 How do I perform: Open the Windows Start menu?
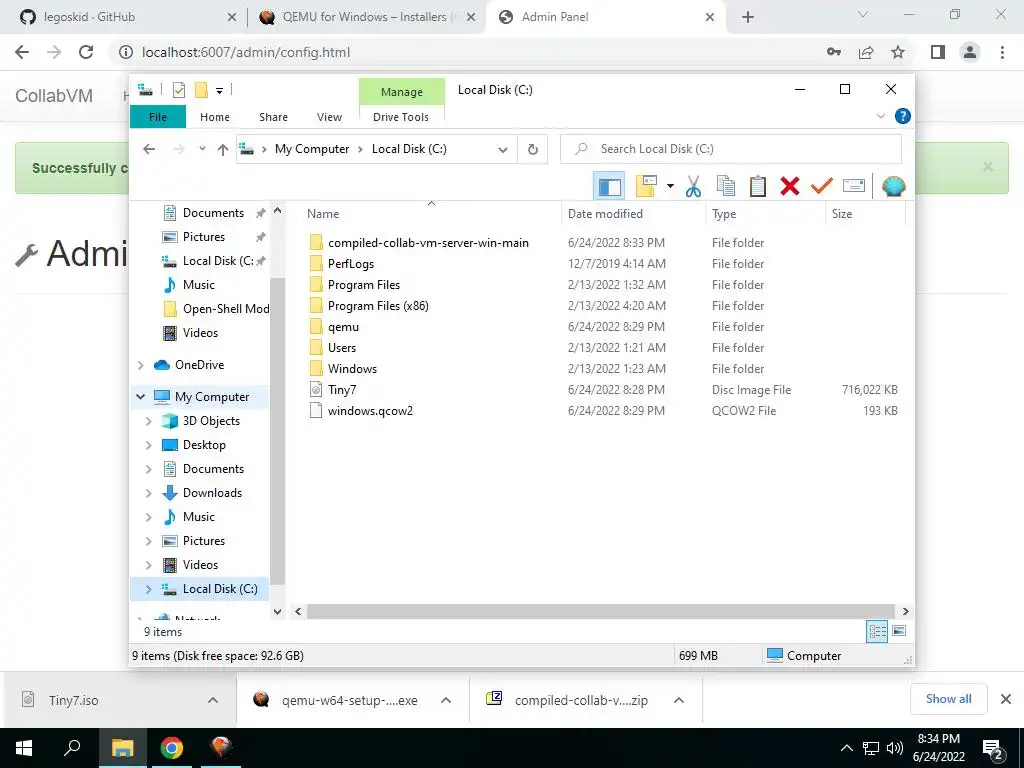[24, 748]
